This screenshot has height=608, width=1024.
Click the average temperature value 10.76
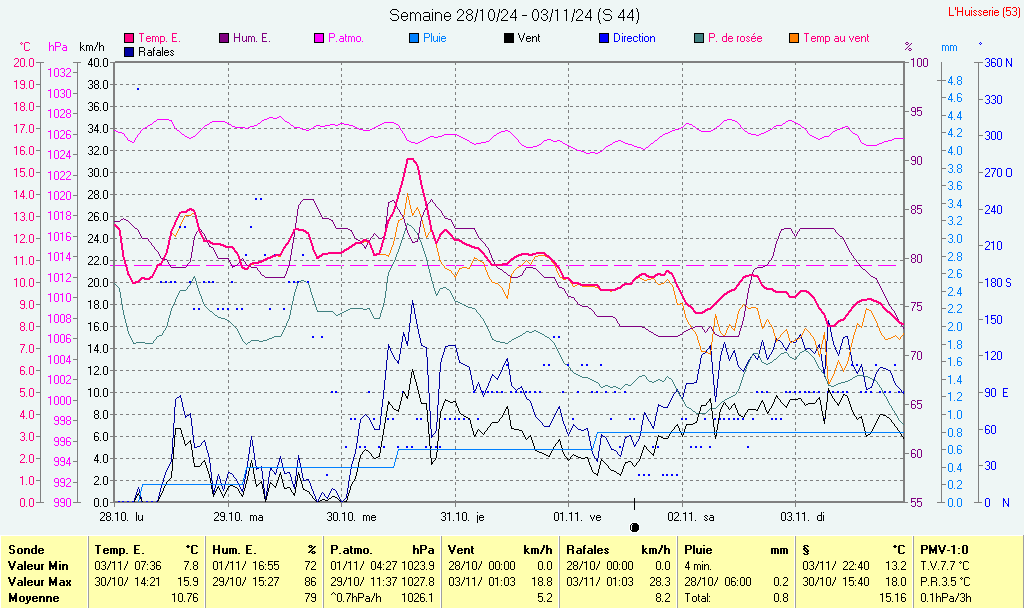184,598
